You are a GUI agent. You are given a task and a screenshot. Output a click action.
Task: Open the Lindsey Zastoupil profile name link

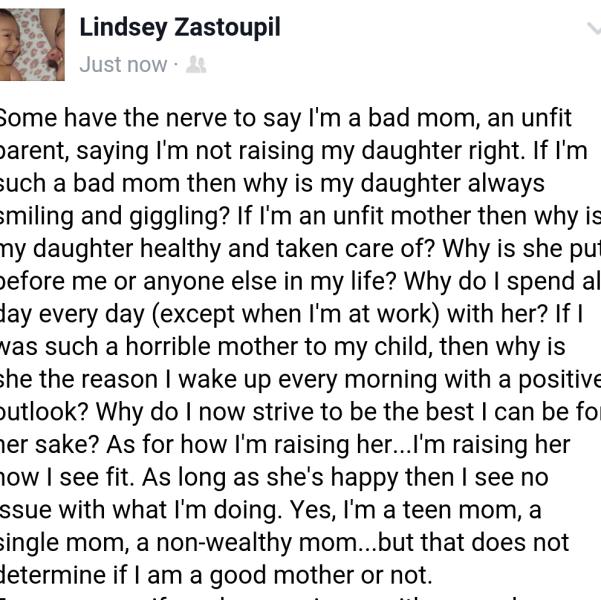[180, 27]
